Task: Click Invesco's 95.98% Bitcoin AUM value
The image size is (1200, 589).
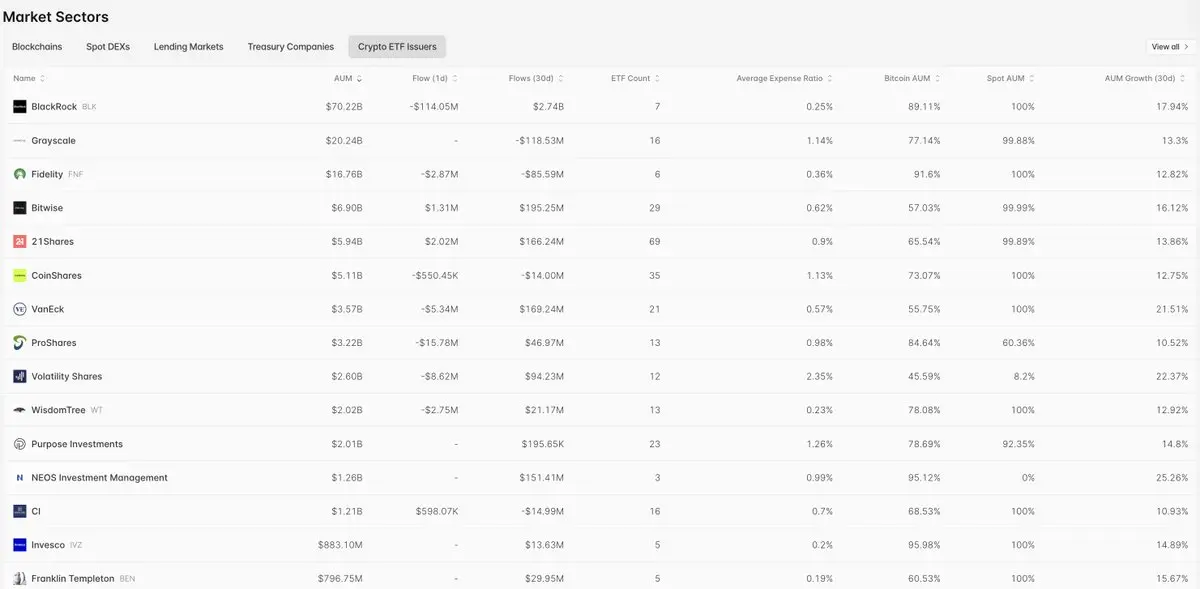Action: pyautogui.click(x=924, y=545)
